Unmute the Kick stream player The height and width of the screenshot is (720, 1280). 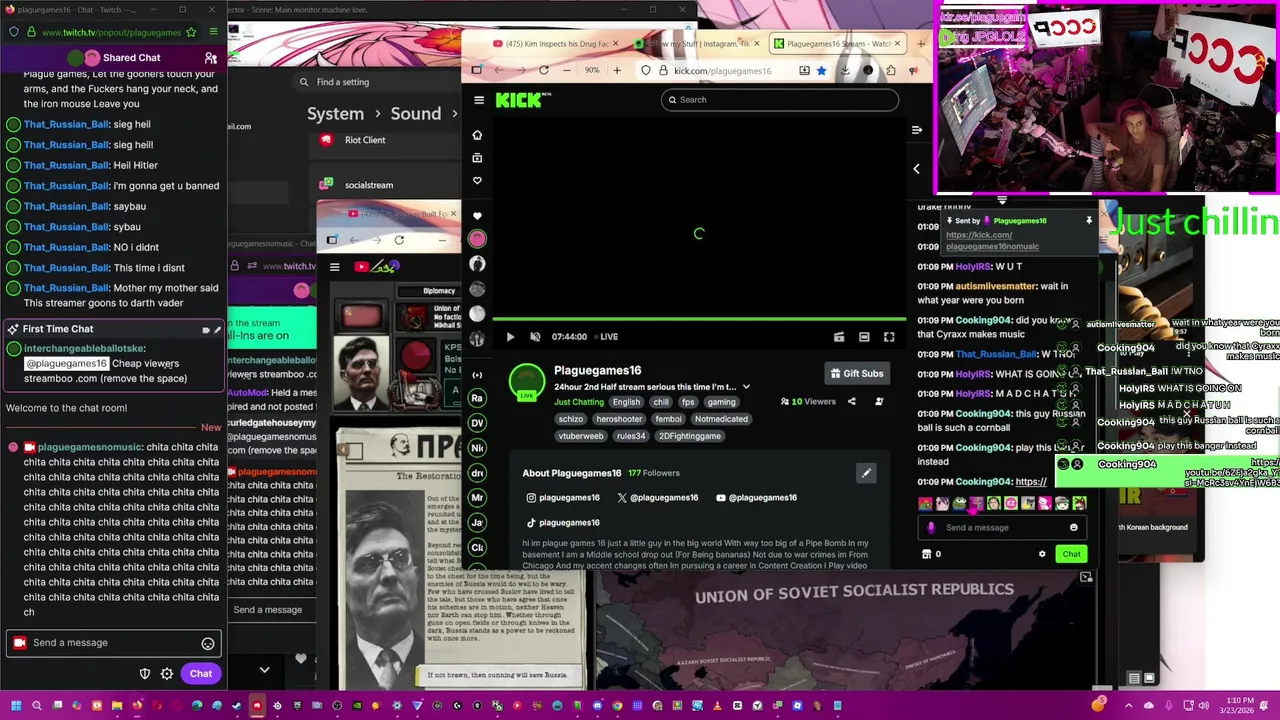click(535, 337)
